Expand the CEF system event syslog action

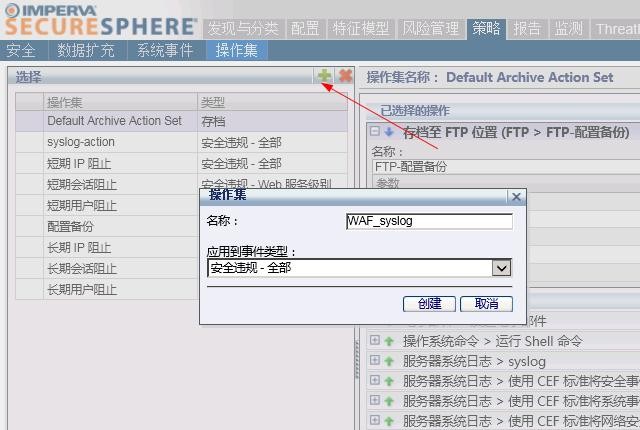coord(375,400)
